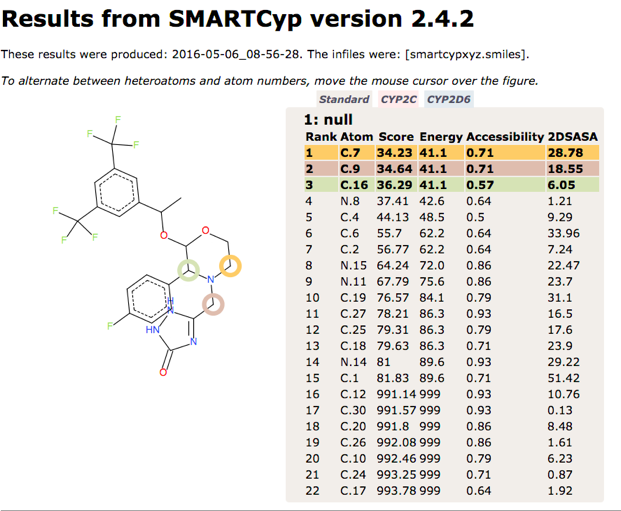Click the morpholine ring N atom label
621x511 pixels.
tap(211, 279)
